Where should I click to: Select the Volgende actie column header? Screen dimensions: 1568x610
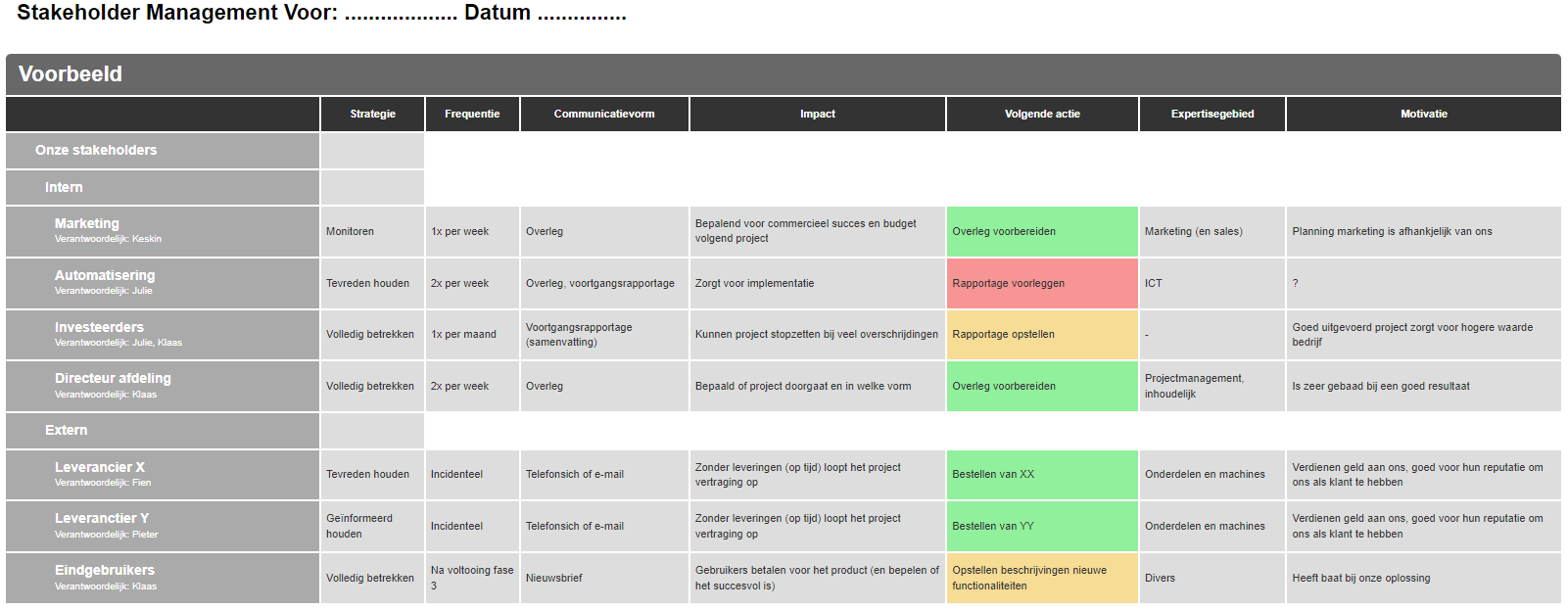pos(1042,114)
